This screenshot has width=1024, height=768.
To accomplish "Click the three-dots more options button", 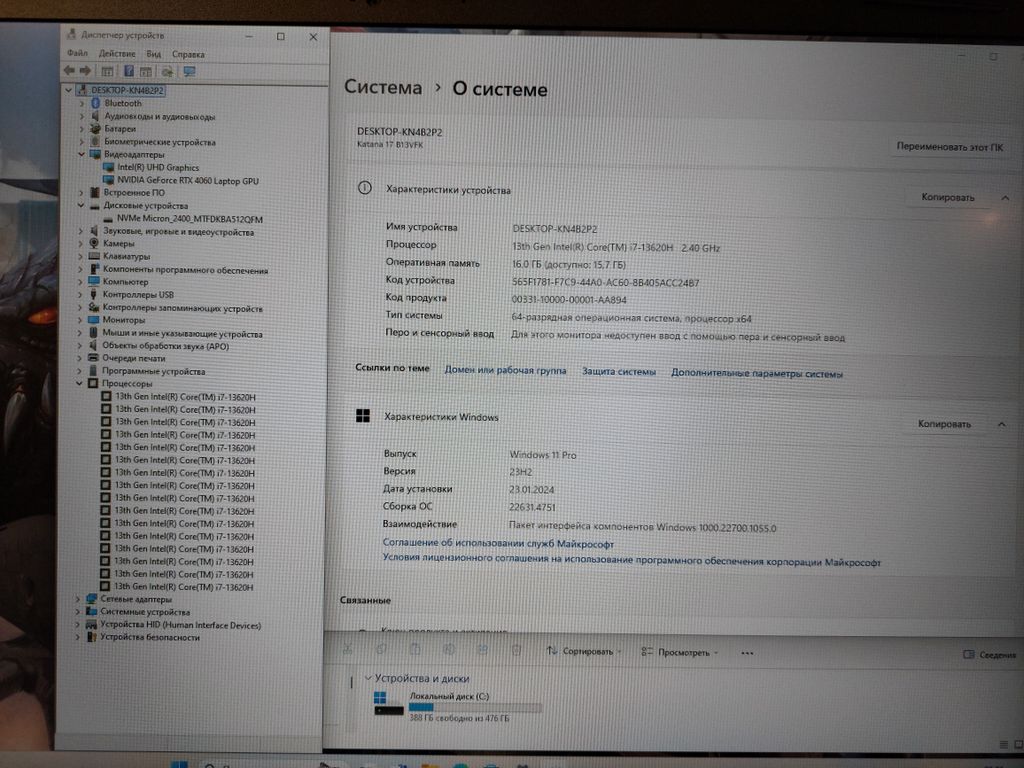I will point(747,652).
